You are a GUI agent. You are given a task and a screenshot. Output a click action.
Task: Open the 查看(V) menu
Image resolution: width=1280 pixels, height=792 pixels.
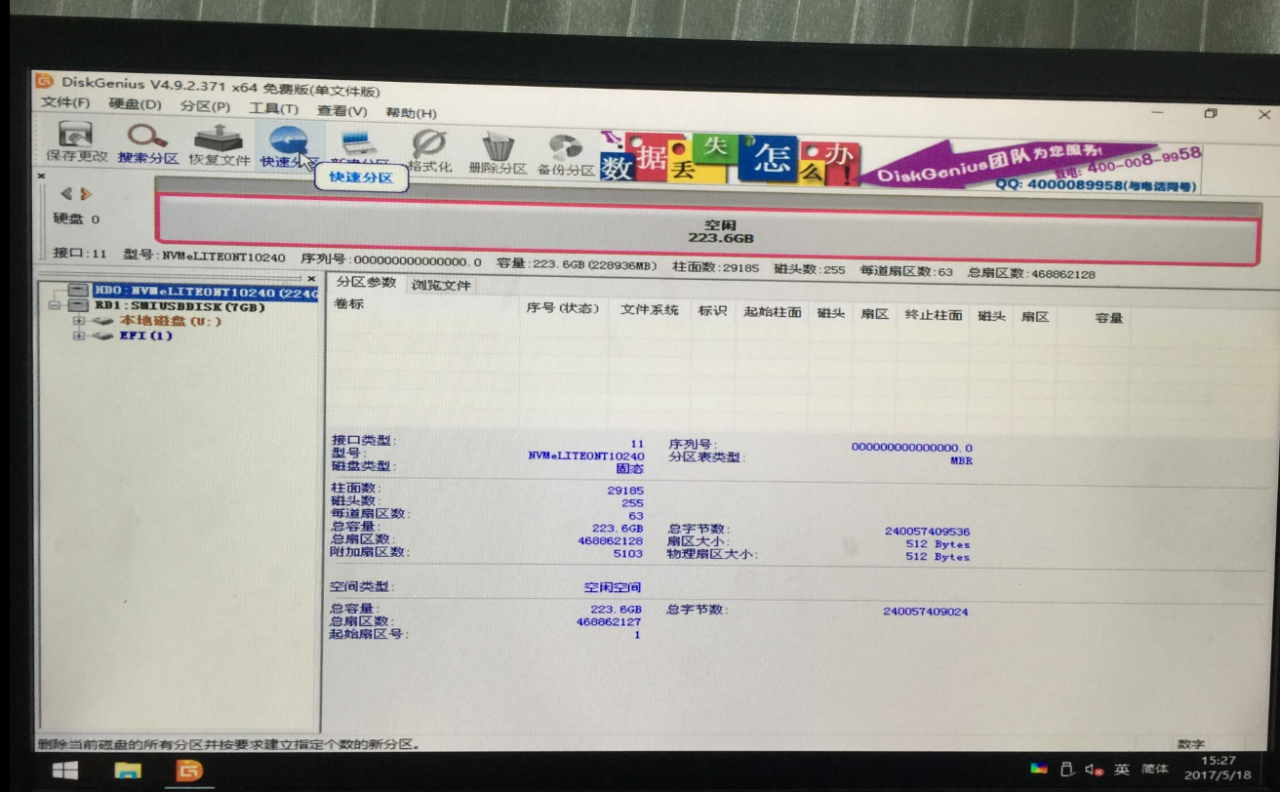point(342,111)
